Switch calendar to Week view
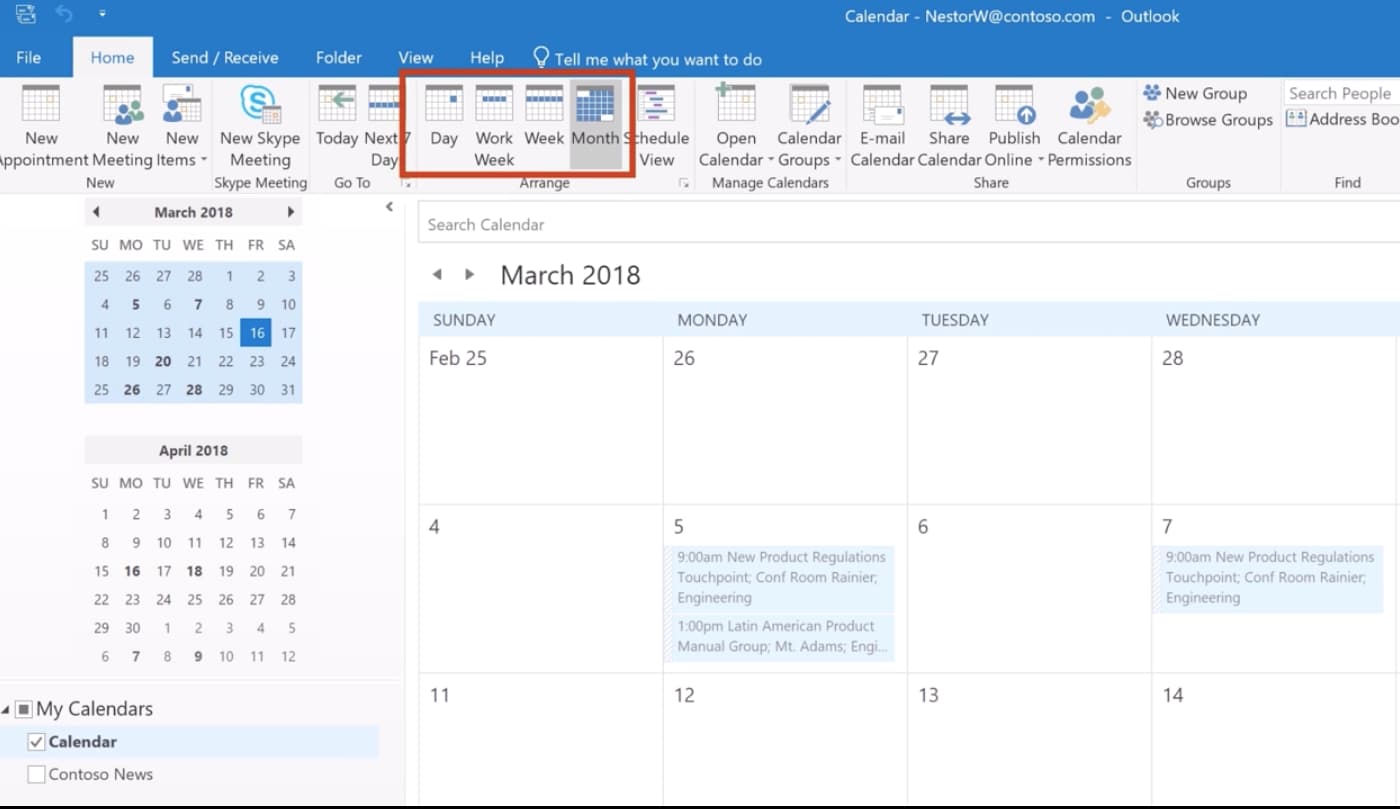 (544, 118)
